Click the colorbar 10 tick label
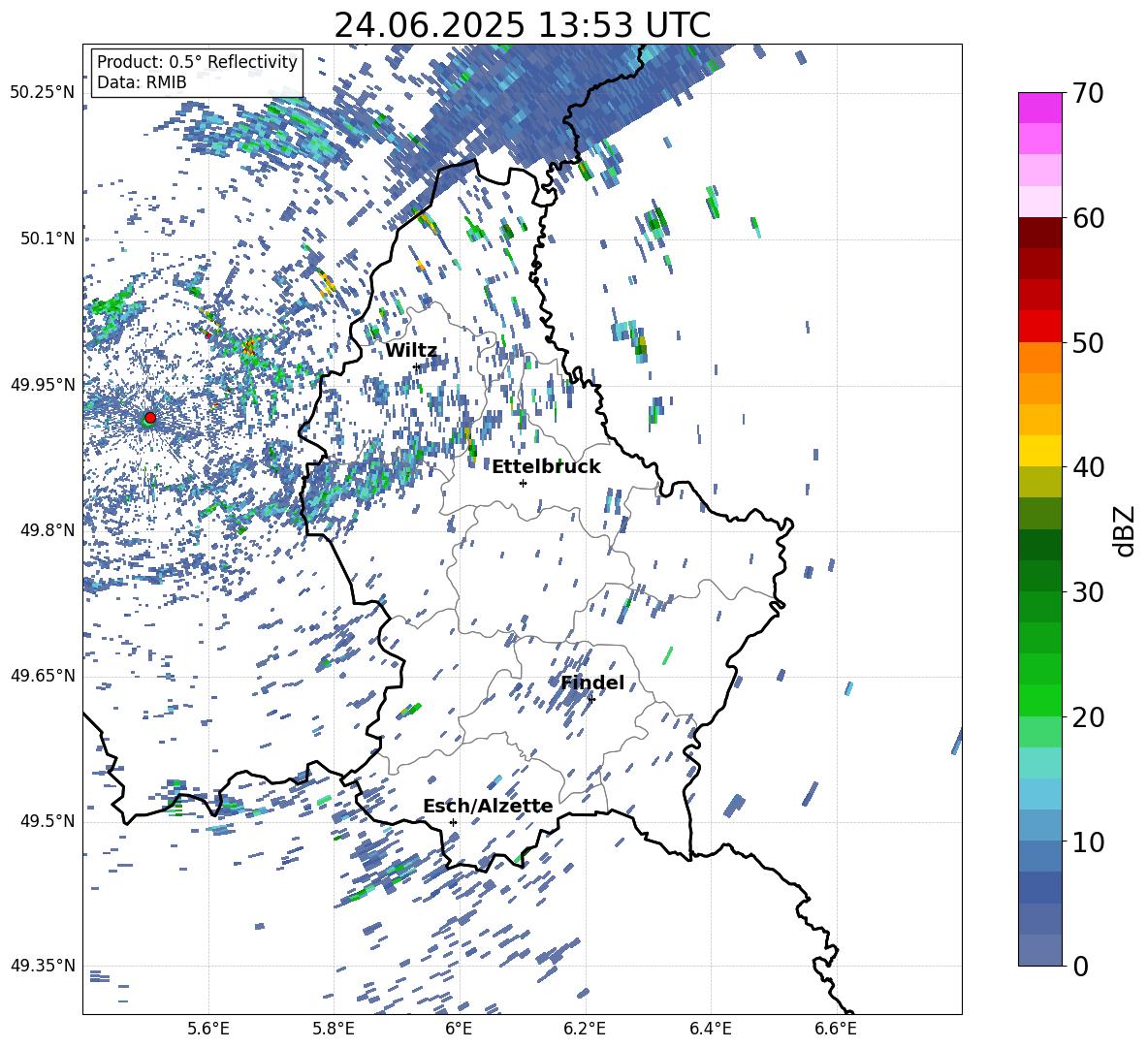1148x1048 pixels. (x=1088, y=842)
